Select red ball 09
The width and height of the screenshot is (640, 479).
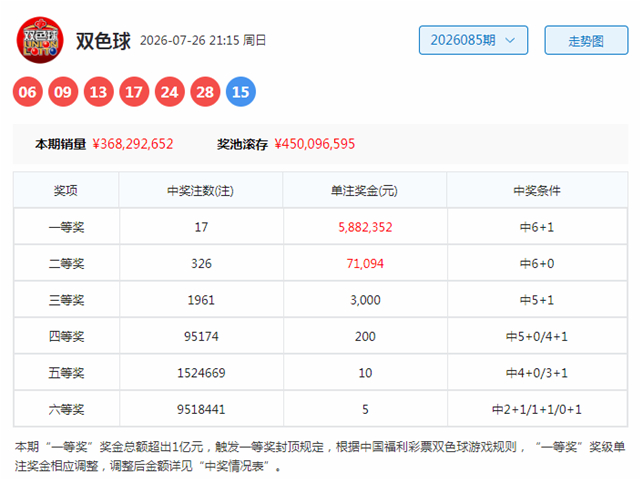click(63, 92)
